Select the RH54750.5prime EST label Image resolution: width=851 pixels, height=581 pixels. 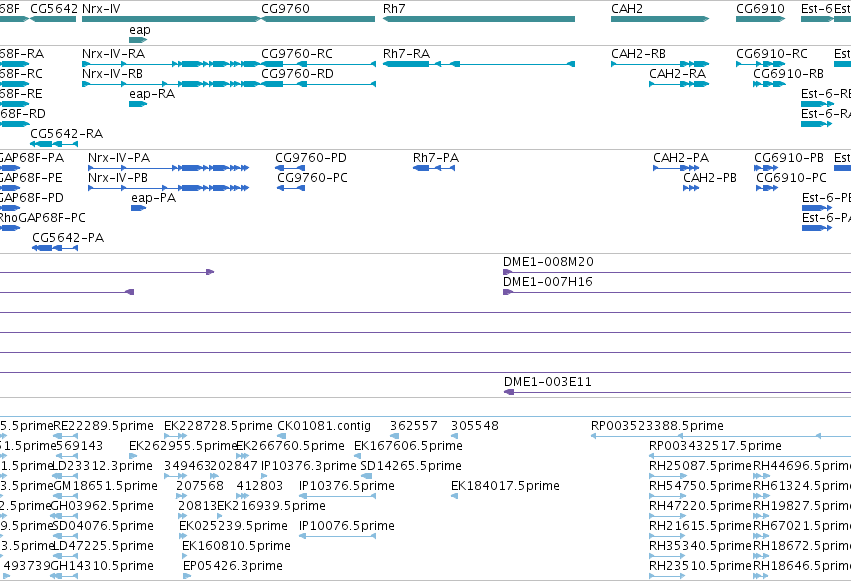[x=700, y=486]
